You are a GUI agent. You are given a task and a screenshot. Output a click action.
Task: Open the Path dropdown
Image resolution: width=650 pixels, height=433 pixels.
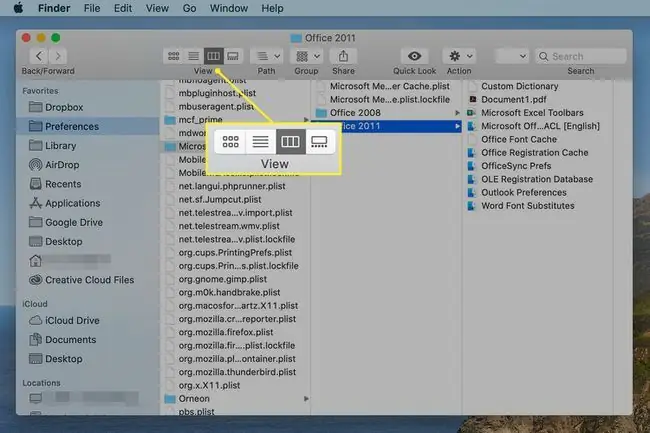tap(267, 56)
